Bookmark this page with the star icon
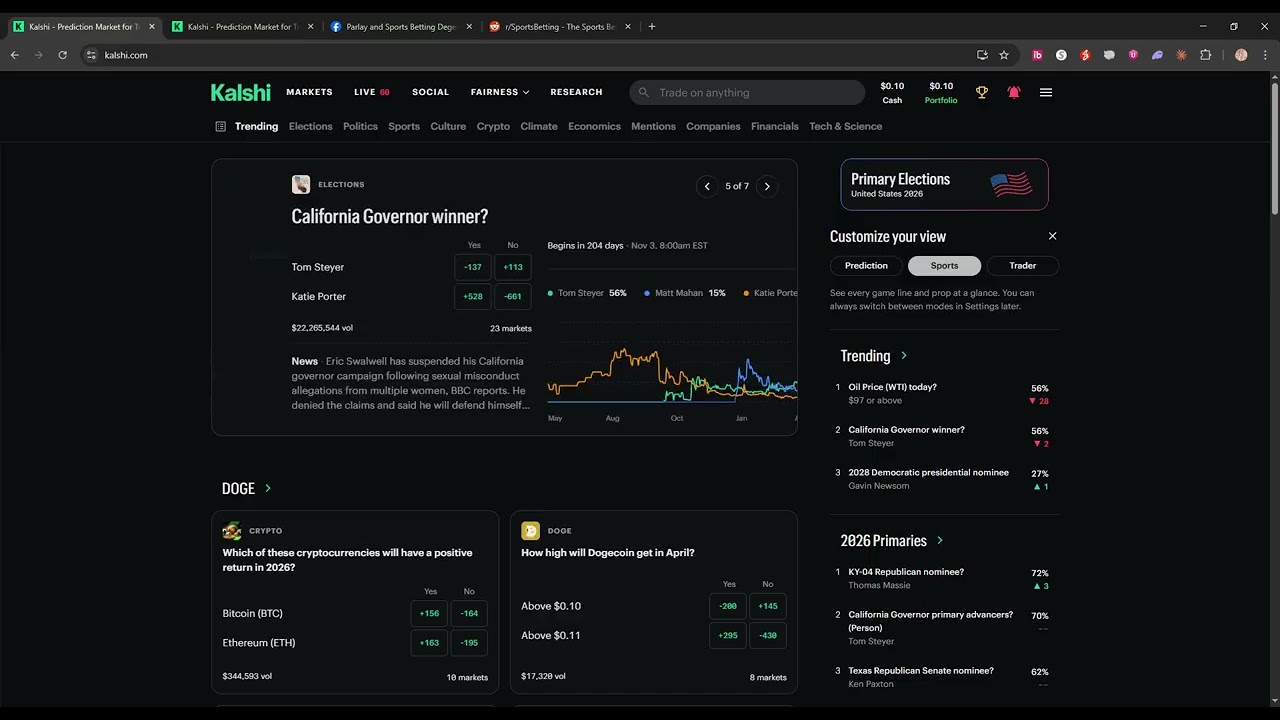 1004,55
